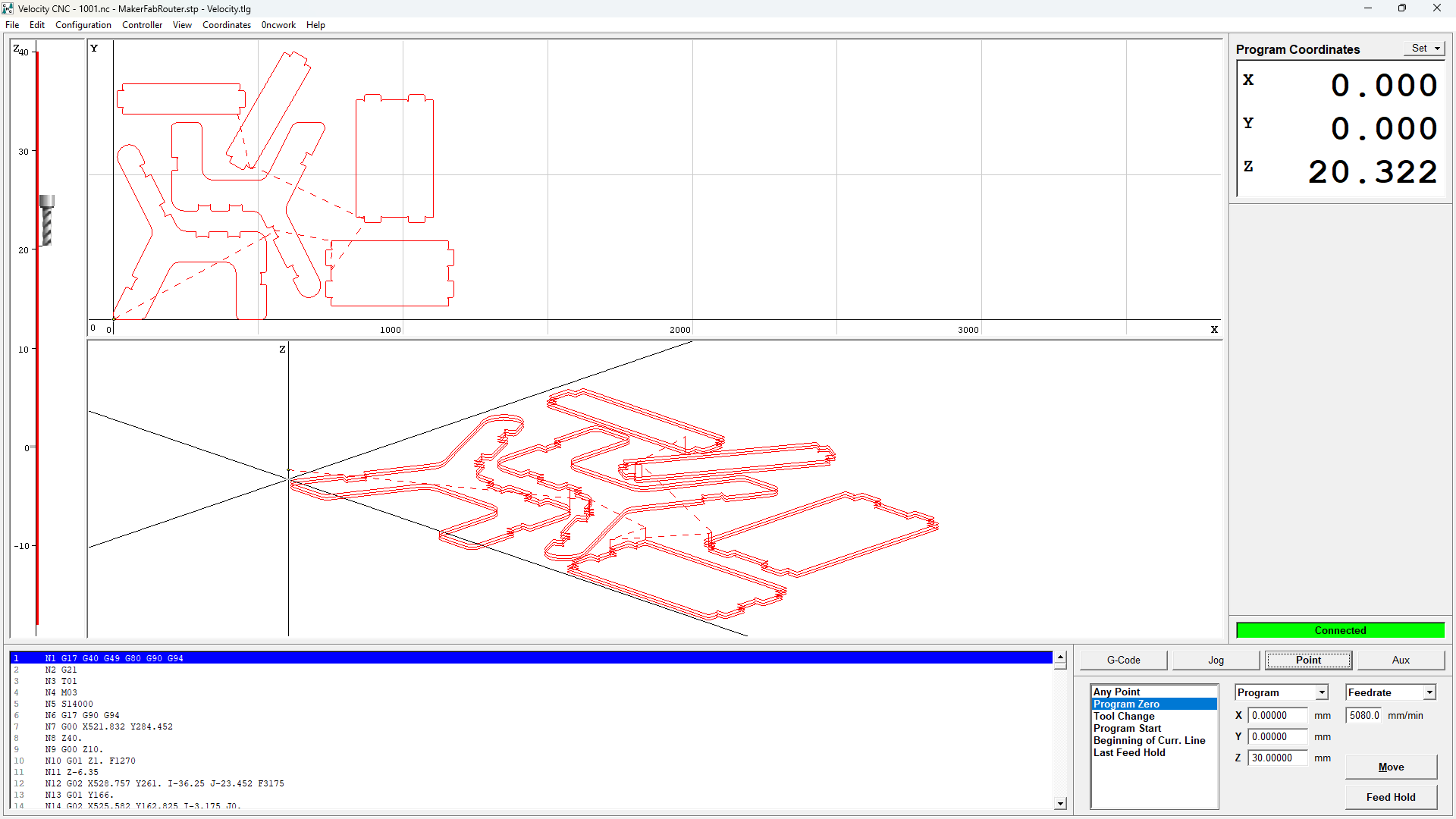Switch to the Jog tab
Viewport: 1456px width, 819px height.
1216,660
